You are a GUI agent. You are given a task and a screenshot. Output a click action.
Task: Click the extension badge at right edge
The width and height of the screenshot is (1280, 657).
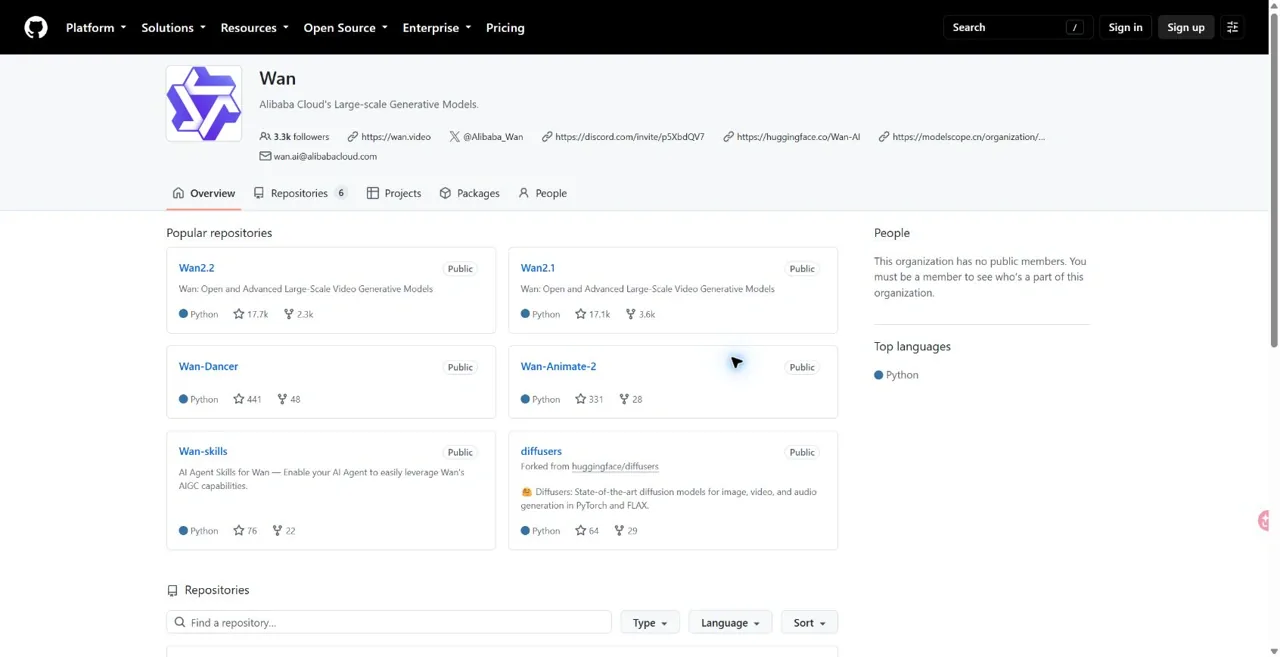click(1264, 520)
